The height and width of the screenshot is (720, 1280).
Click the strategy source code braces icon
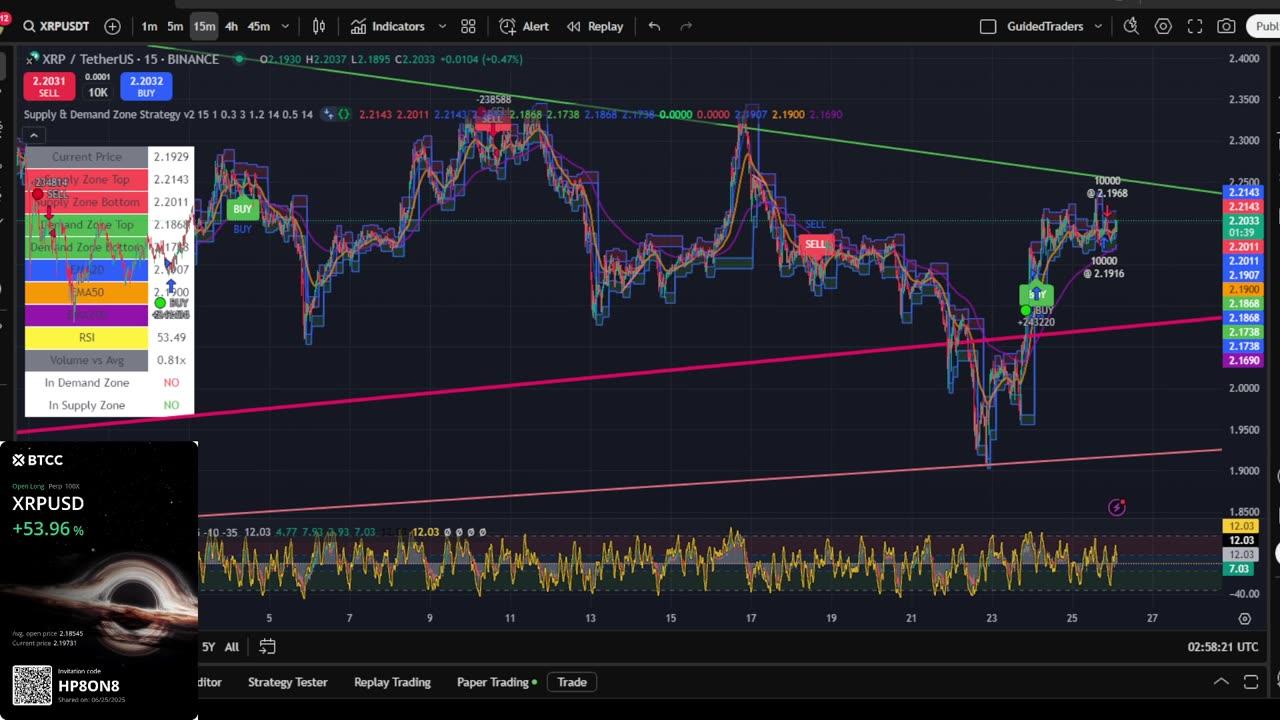(344, 114)
